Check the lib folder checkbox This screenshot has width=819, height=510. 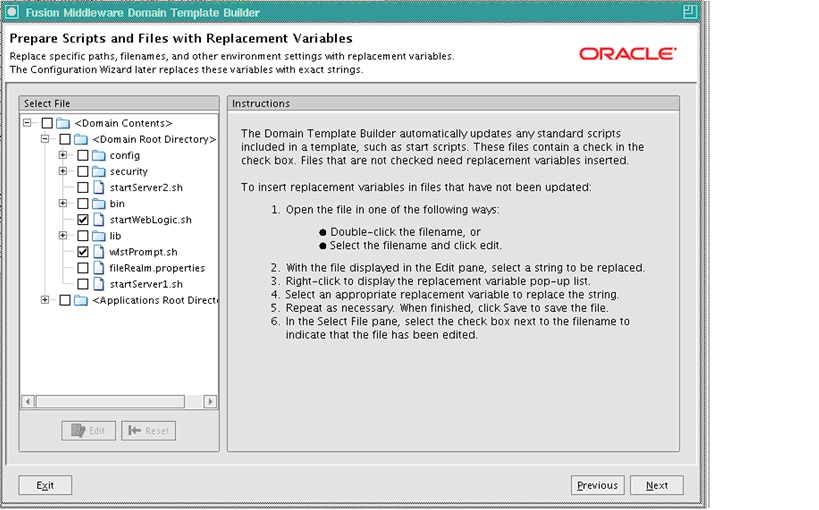[83, 236]
